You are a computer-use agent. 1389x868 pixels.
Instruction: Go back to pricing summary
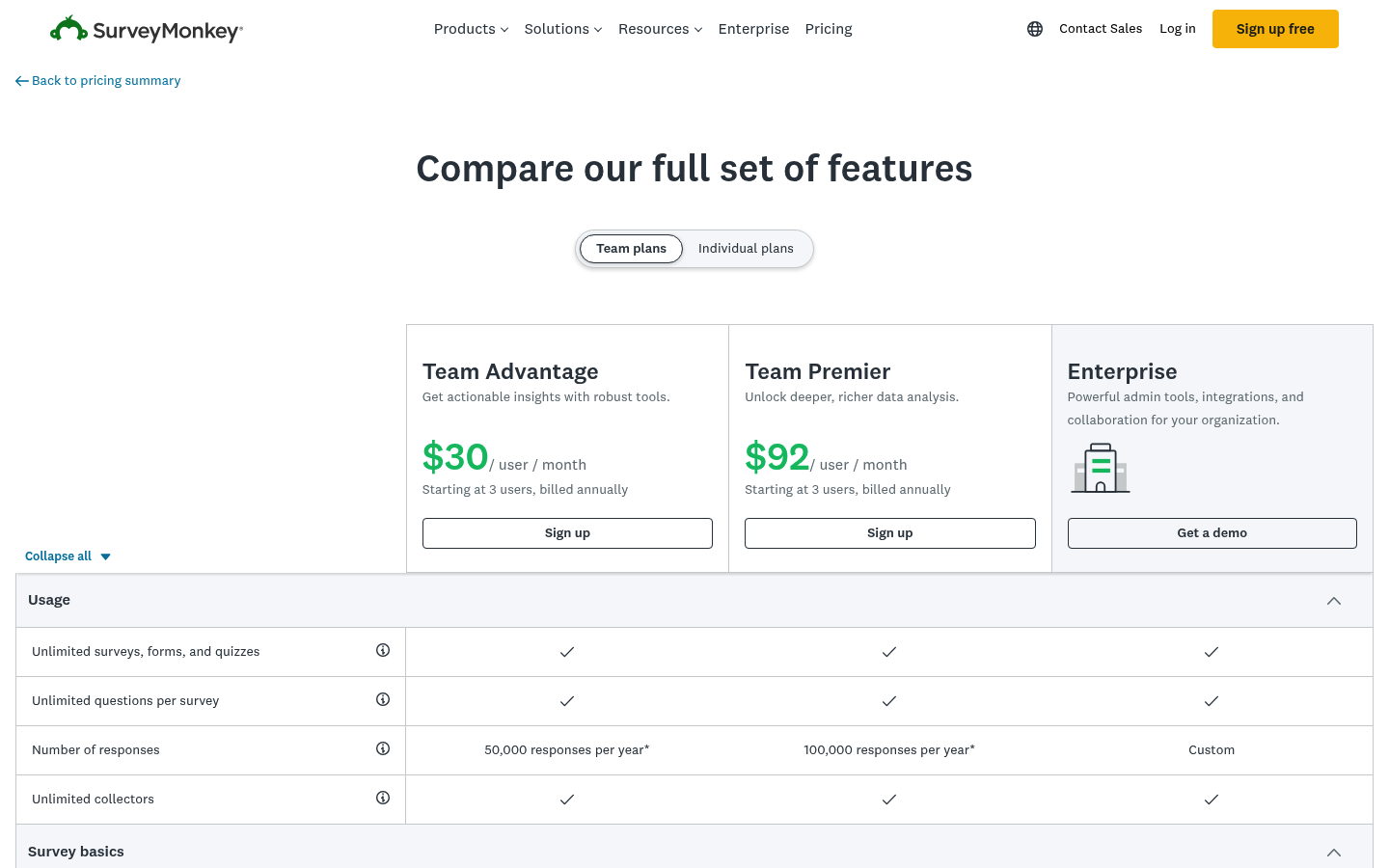tap(106, 81)
